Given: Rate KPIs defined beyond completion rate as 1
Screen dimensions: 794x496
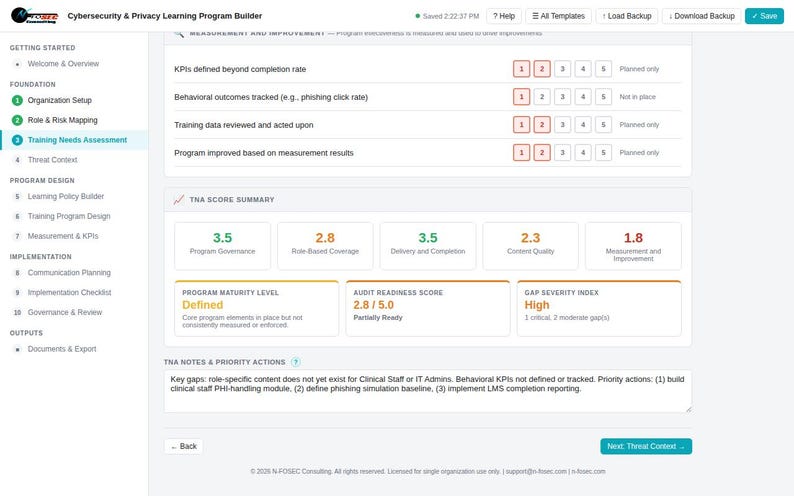Looking at the screenshot, I should 521,69.
